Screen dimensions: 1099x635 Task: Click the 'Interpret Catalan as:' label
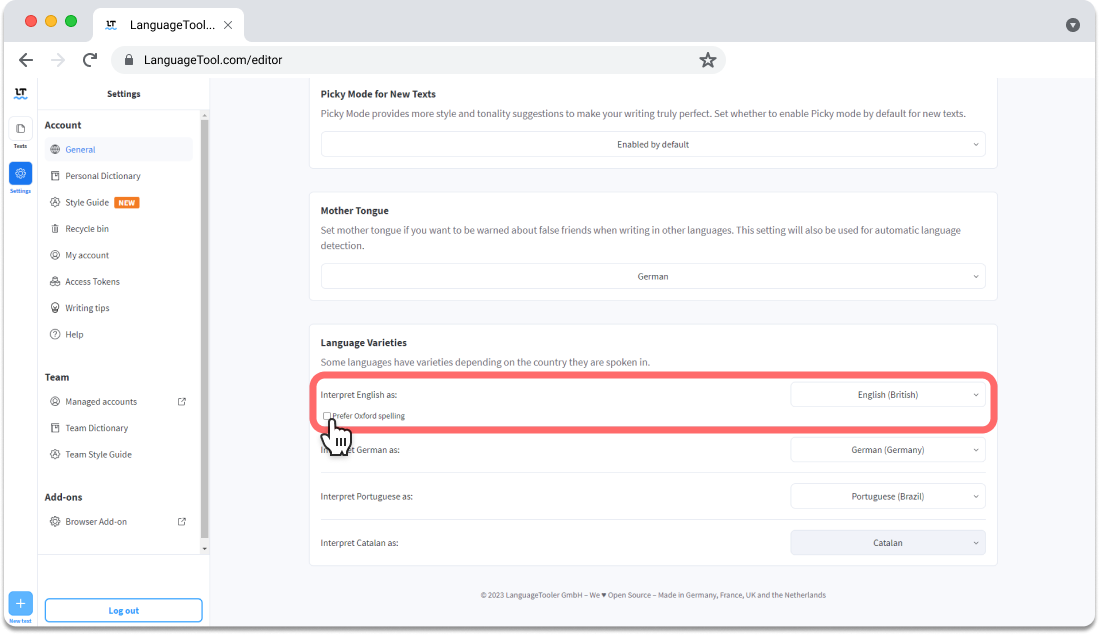point(360,543)
